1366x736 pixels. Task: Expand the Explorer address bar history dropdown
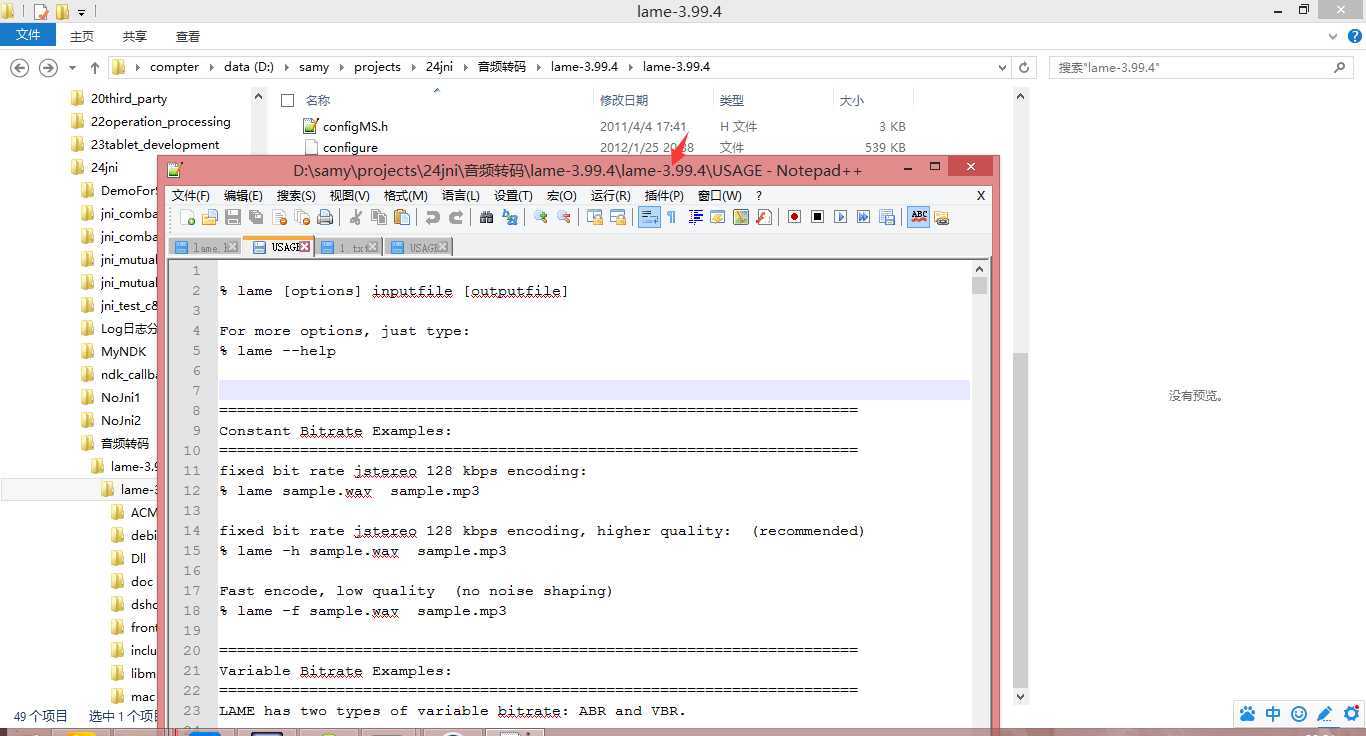pyautogui.click(x=1002, y=67)
